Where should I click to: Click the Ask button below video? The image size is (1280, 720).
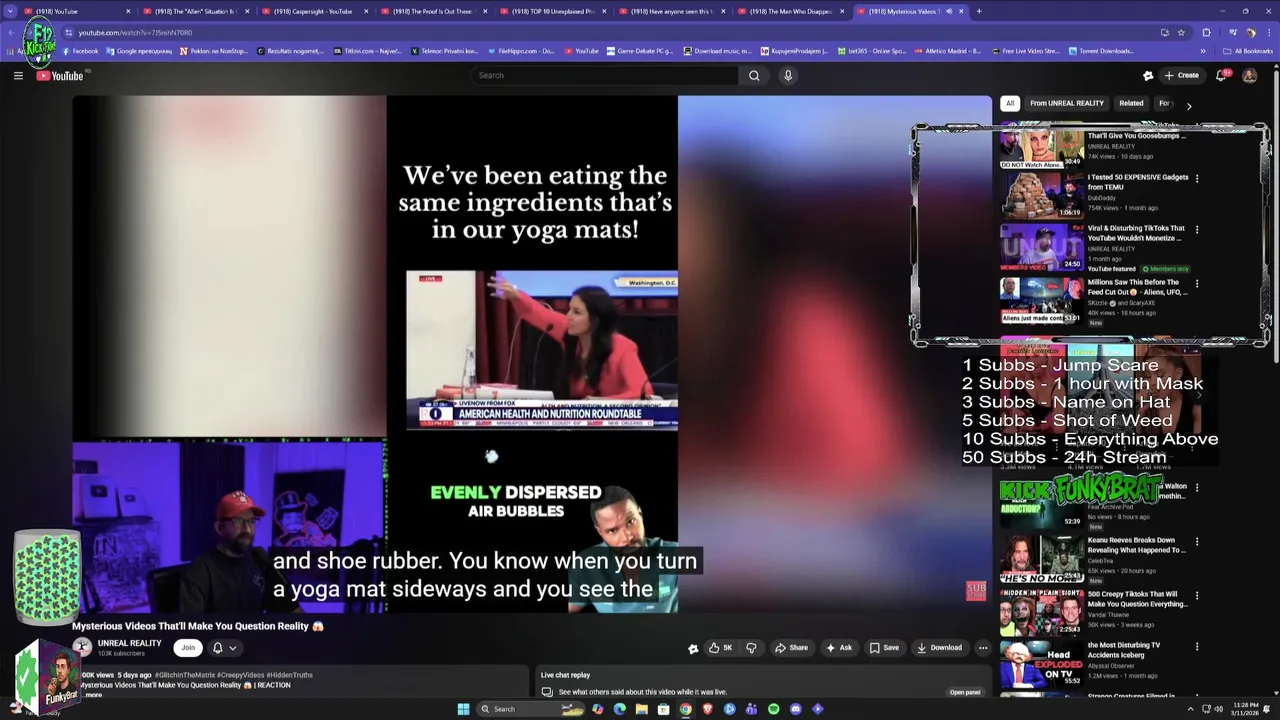[x=838, y=648]
